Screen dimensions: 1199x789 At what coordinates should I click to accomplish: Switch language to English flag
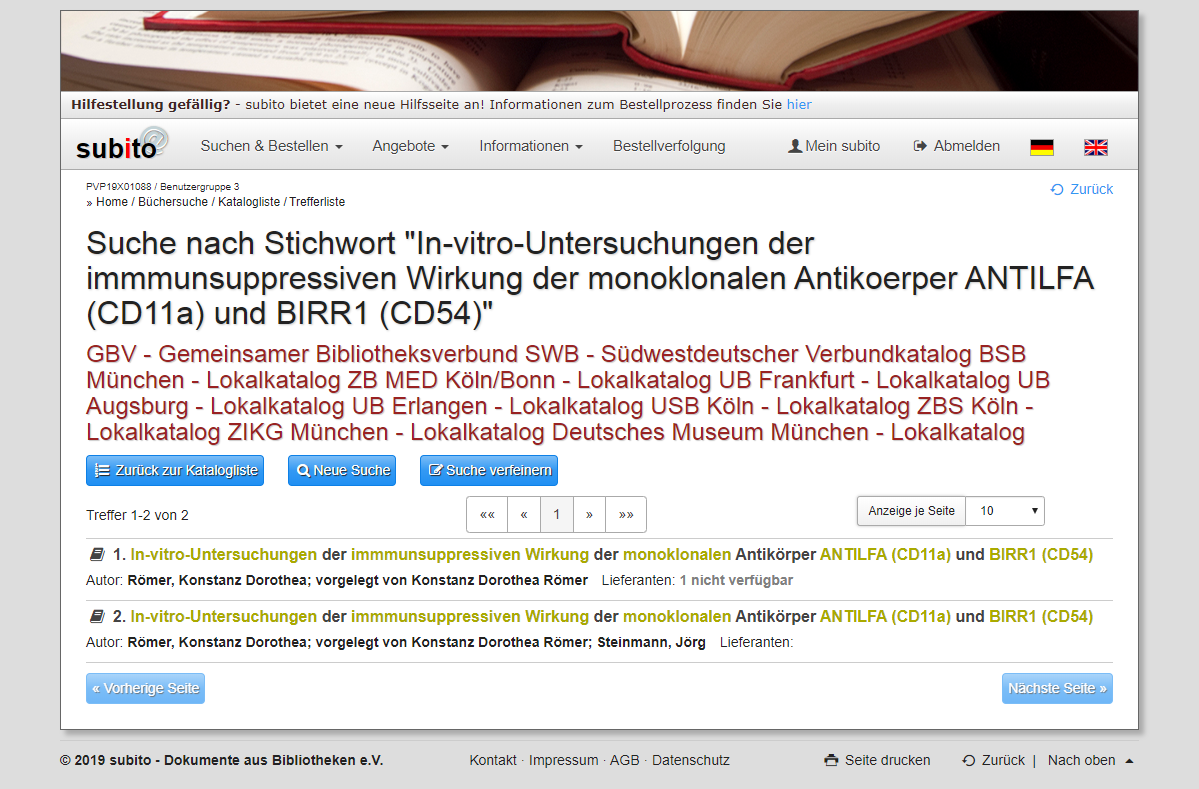[x=1096, y=148]
